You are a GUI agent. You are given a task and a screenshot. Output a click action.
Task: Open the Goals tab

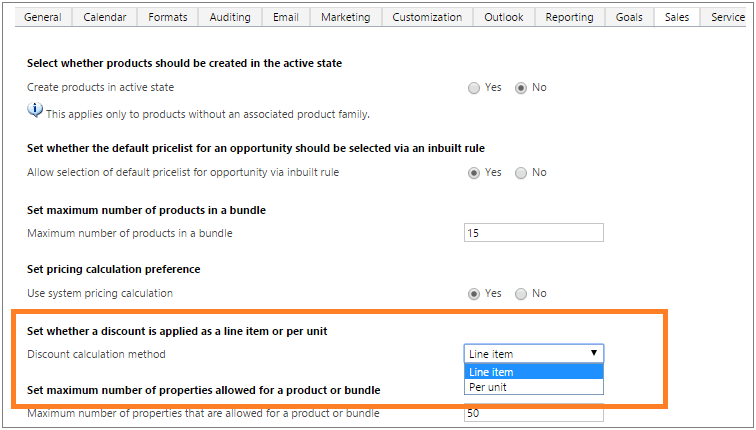[x=629, y=17]
